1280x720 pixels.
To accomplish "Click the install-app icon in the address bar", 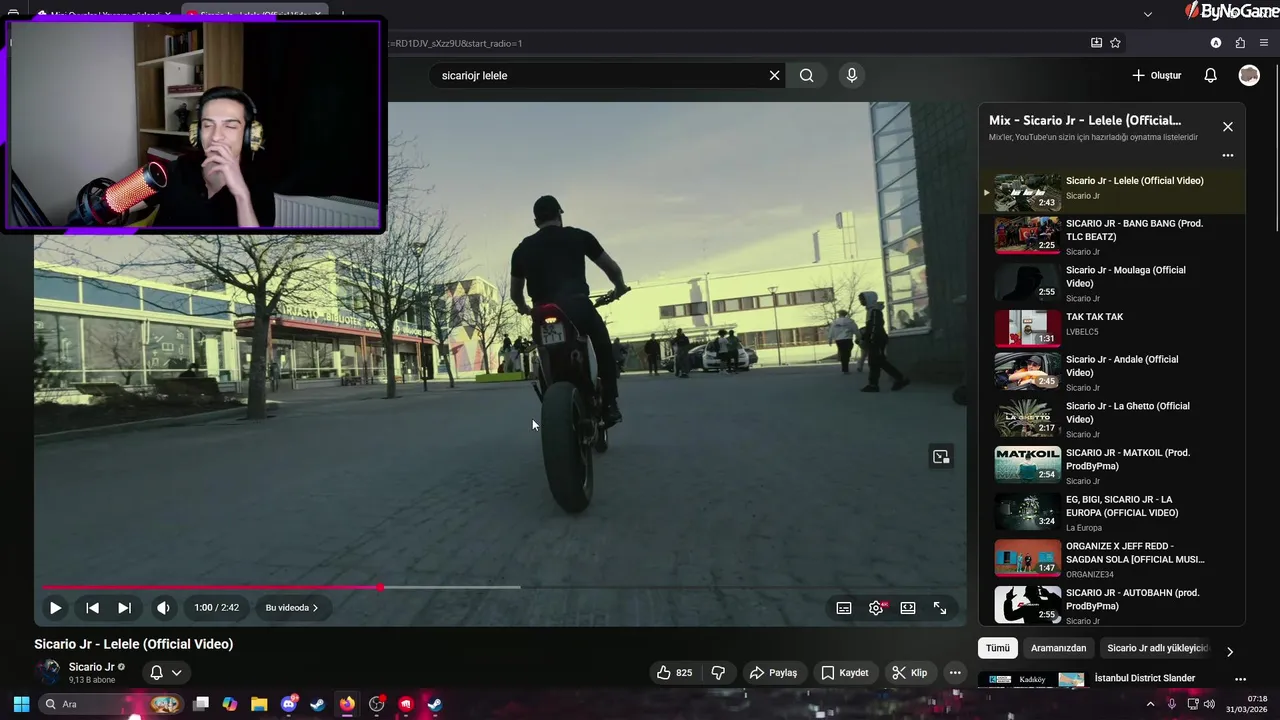I will (1096, 43).
